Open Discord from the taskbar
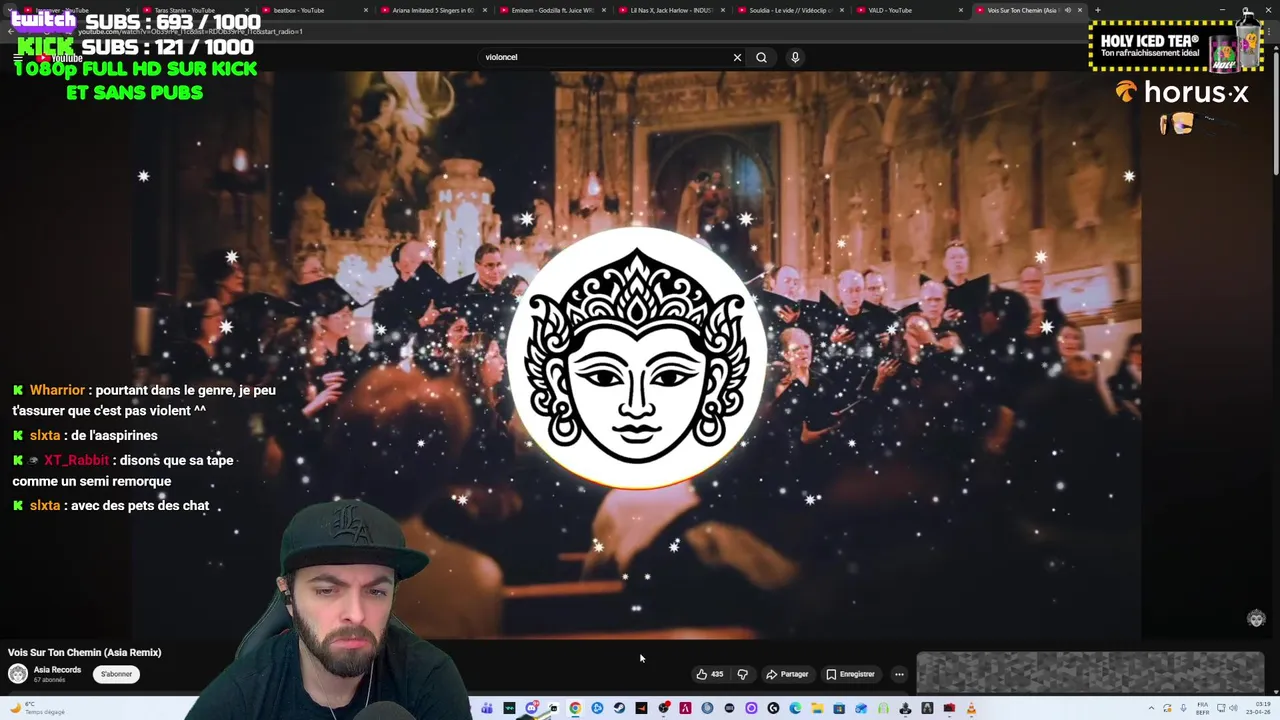The height and width of the screenshot is (720, 1280). [x=532, y=708]
